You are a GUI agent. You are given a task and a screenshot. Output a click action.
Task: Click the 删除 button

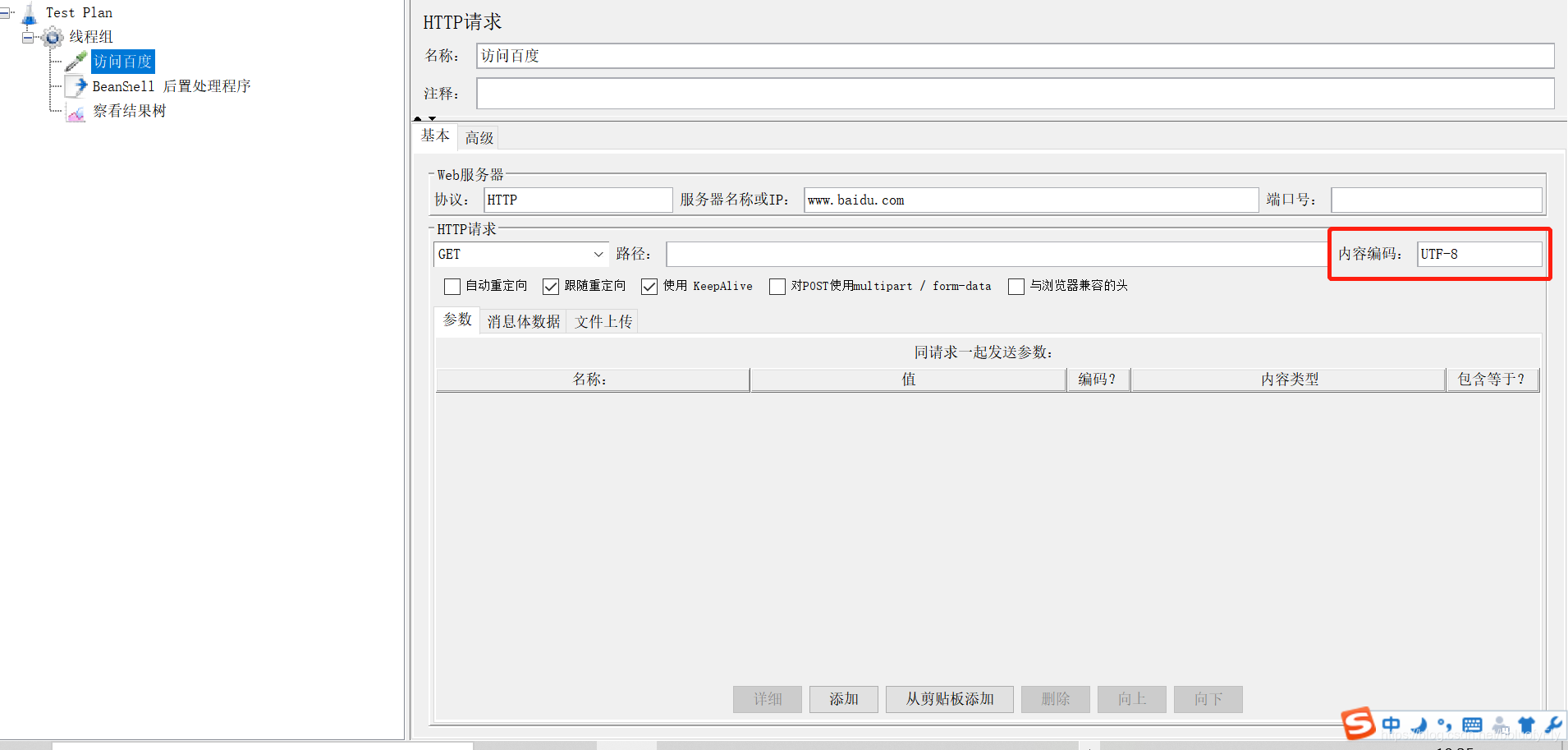tap(1056, 699)
